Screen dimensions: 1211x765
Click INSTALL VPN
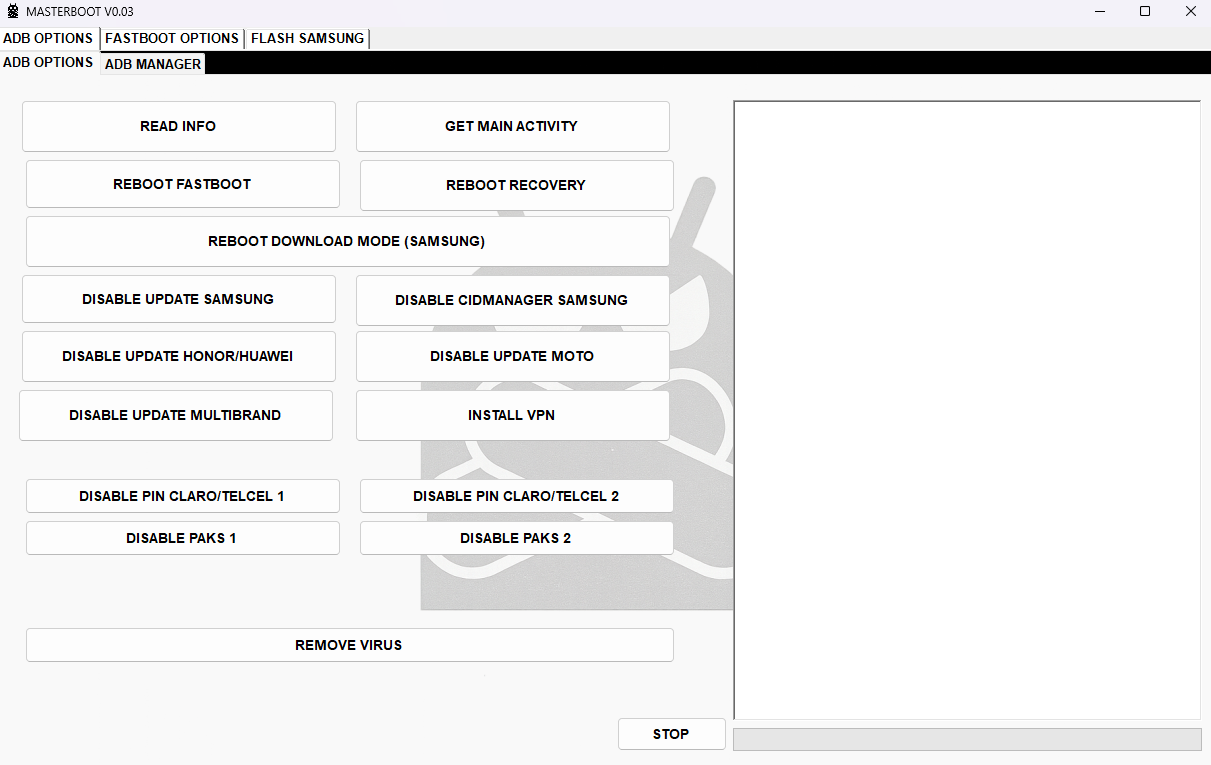pyautogui.click(x=512, y=415)
